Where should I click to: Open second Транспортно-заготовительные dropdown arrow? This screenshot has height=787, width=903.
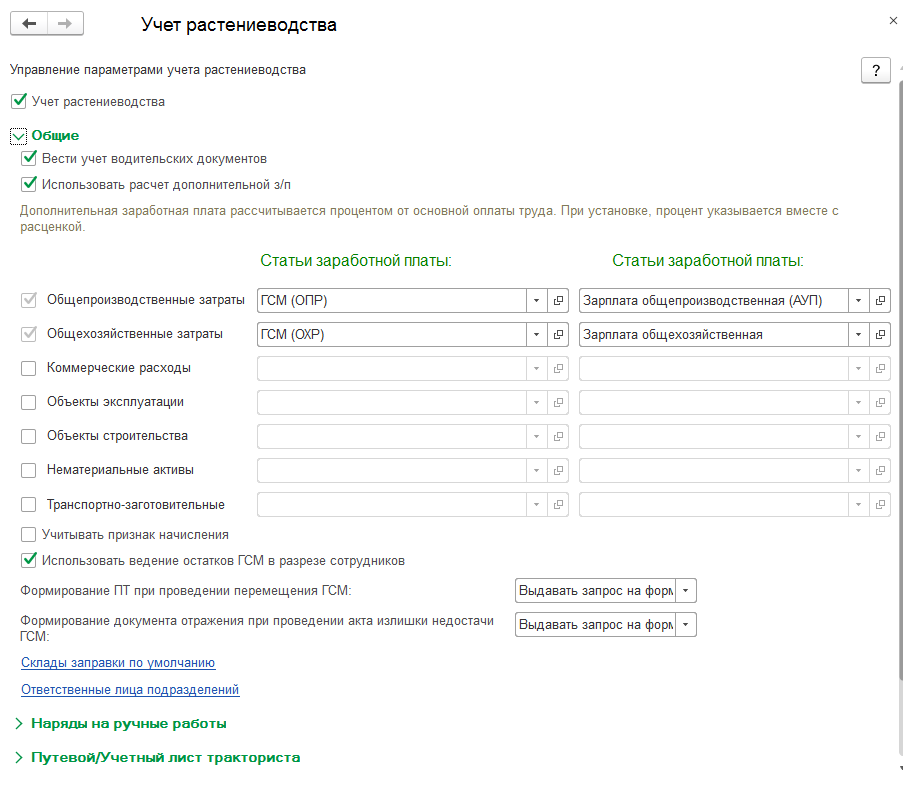858,504
